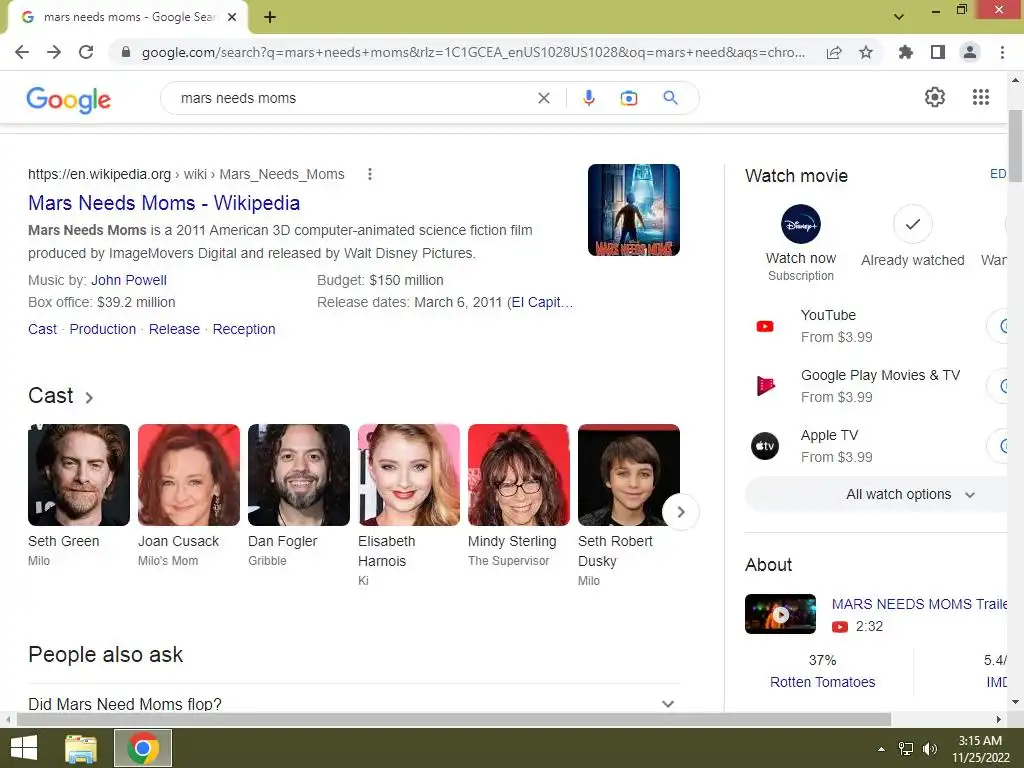Viewport: 1024px width, 768px height.
Task: Bookmark this tab with the star icon
Action: pyautogui.click(x=866, y=52)
